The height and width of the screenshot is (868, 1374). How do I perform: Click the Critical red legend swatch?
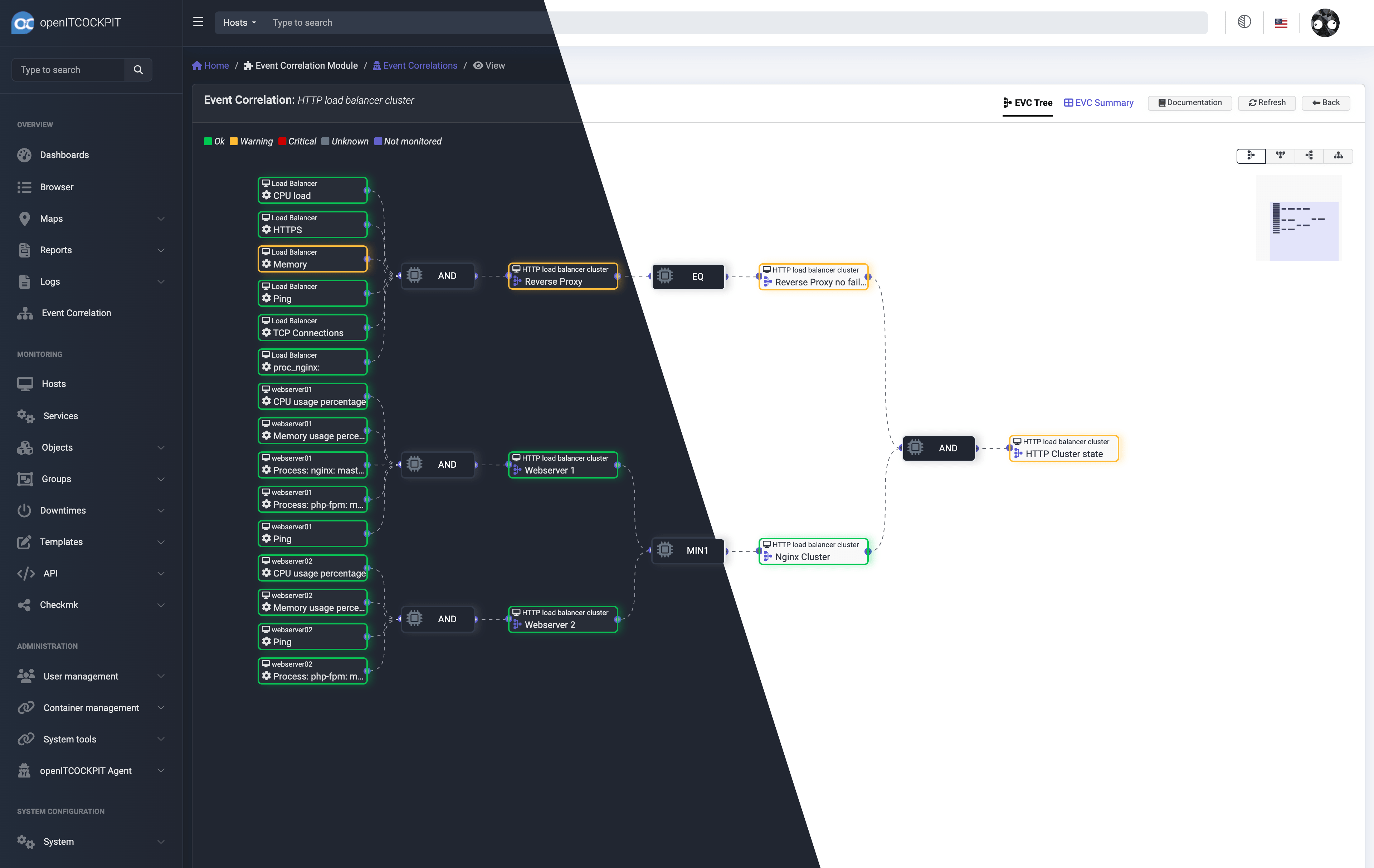(282, 141)
